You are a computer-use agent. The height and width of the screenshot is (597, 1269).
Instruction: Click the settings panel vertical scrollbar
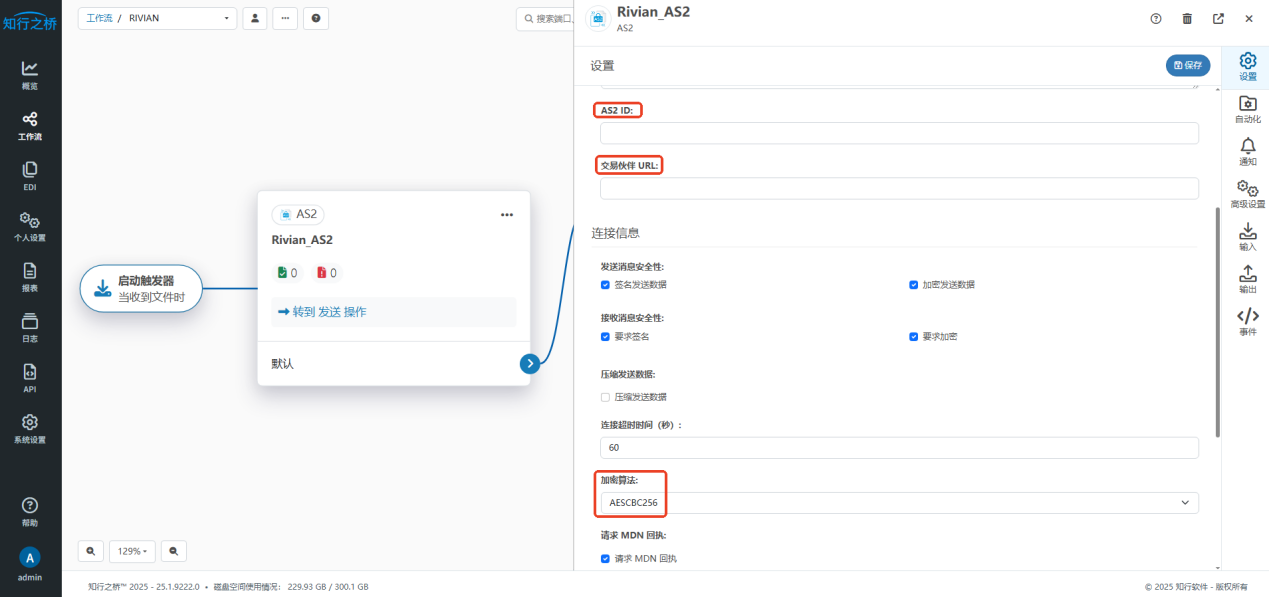pyautogui.click(x=1216, y=320)
